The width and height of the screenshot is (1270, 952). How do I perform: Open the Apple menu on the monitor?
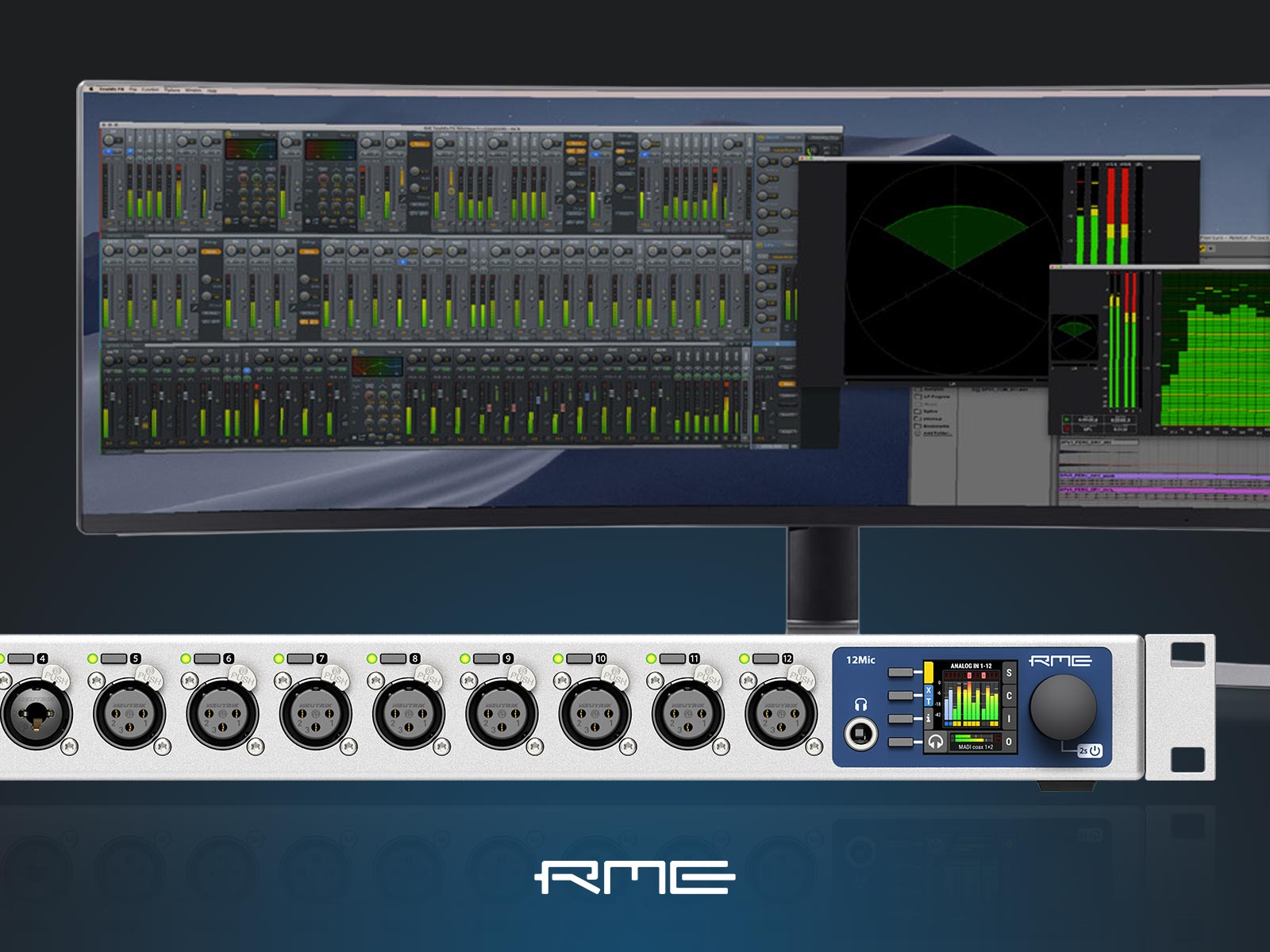click(90, 89)
